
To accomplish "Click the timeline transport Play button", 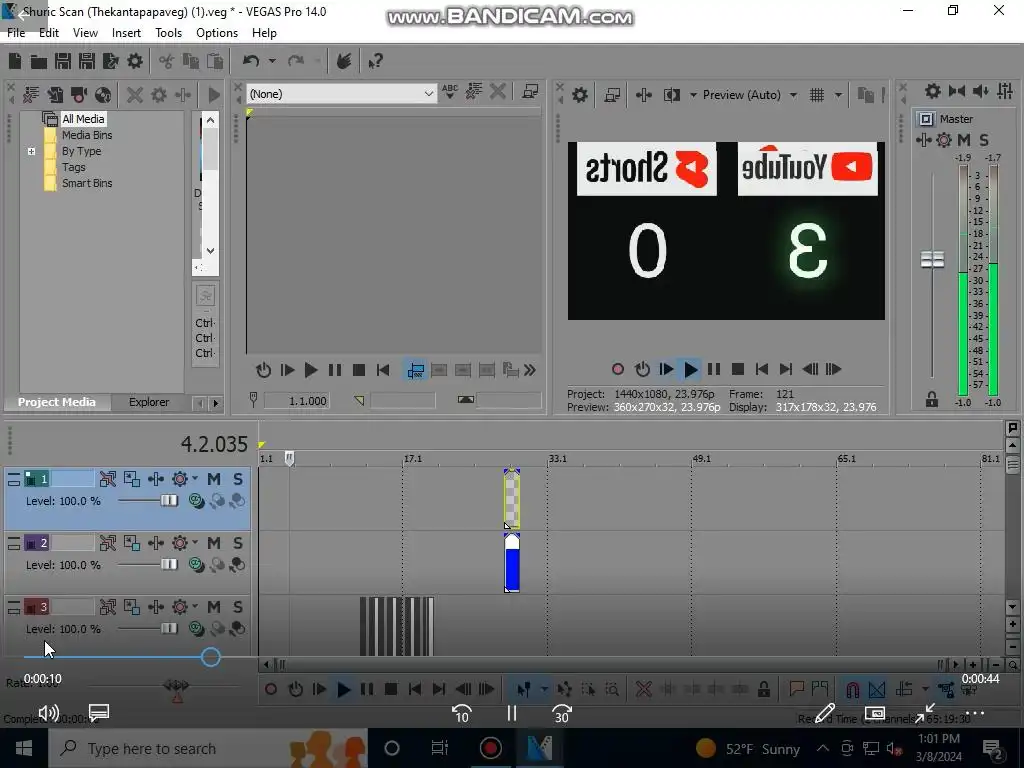I will (x=343, y=689).
